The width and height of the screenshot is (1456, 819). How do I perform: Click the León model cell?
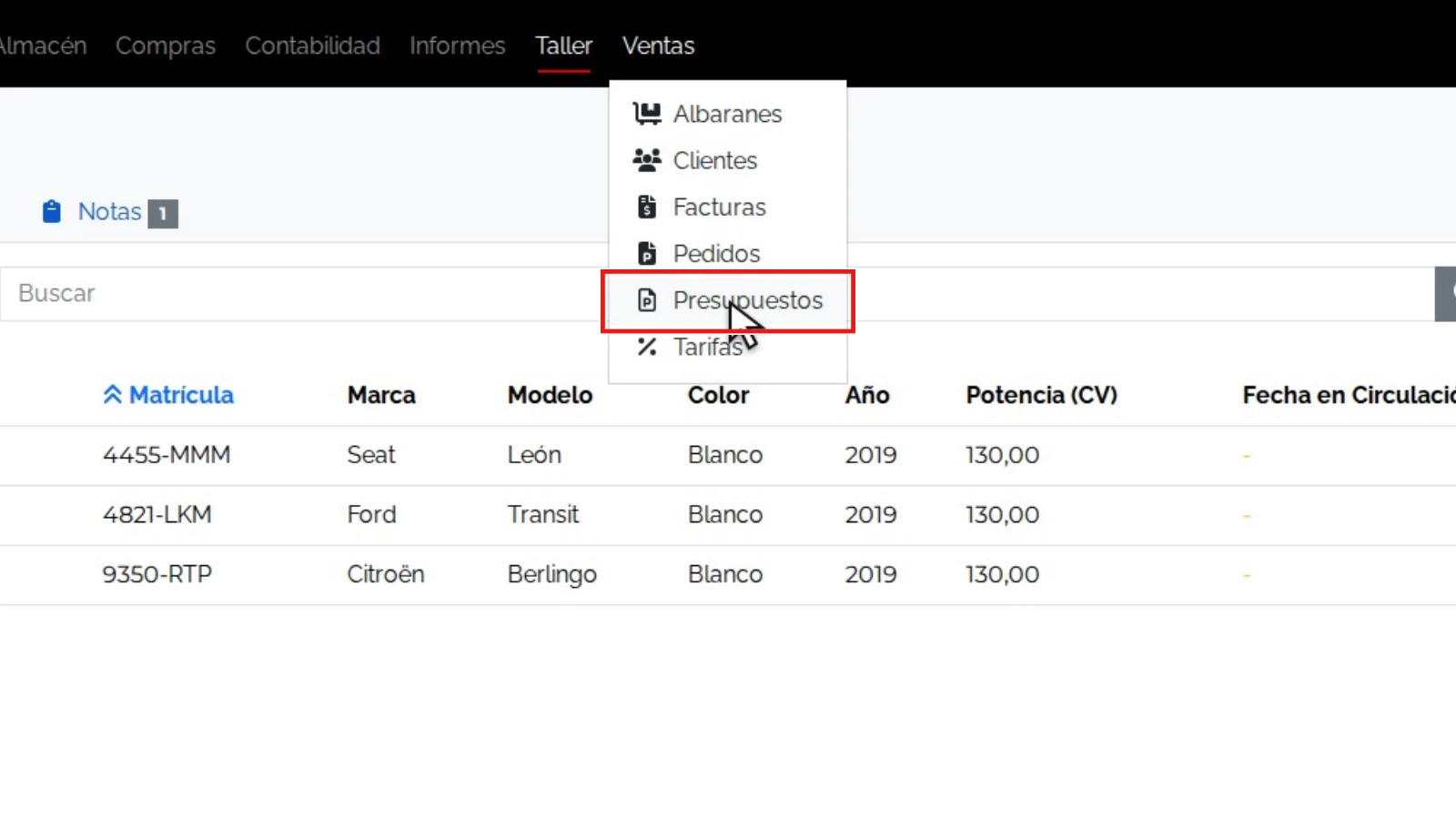pyautogui.click(x=534, y=455)
